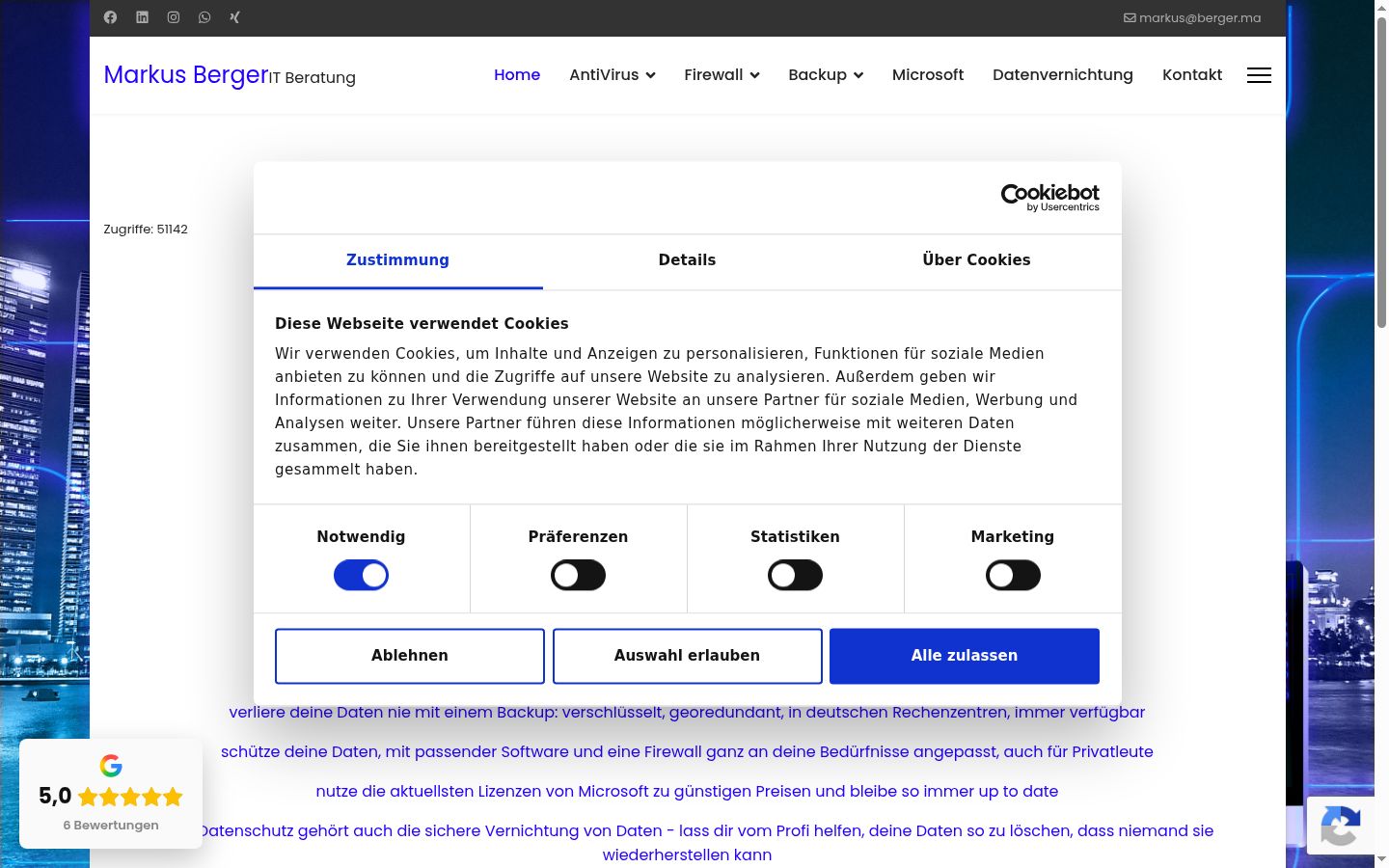Click the five-star rating in reviews widget
This screenshot has width=1389, height=868.
(x=130, y=797)
